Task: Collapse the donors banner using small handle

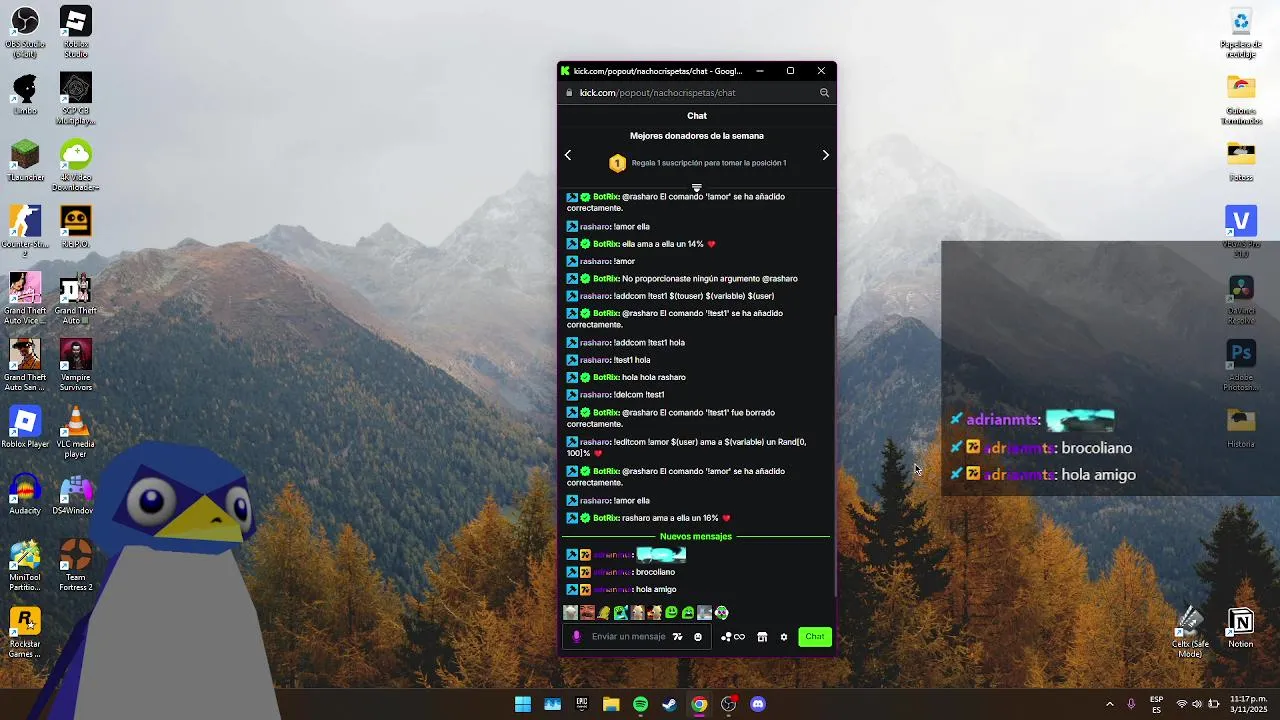Action: [697, 188]
